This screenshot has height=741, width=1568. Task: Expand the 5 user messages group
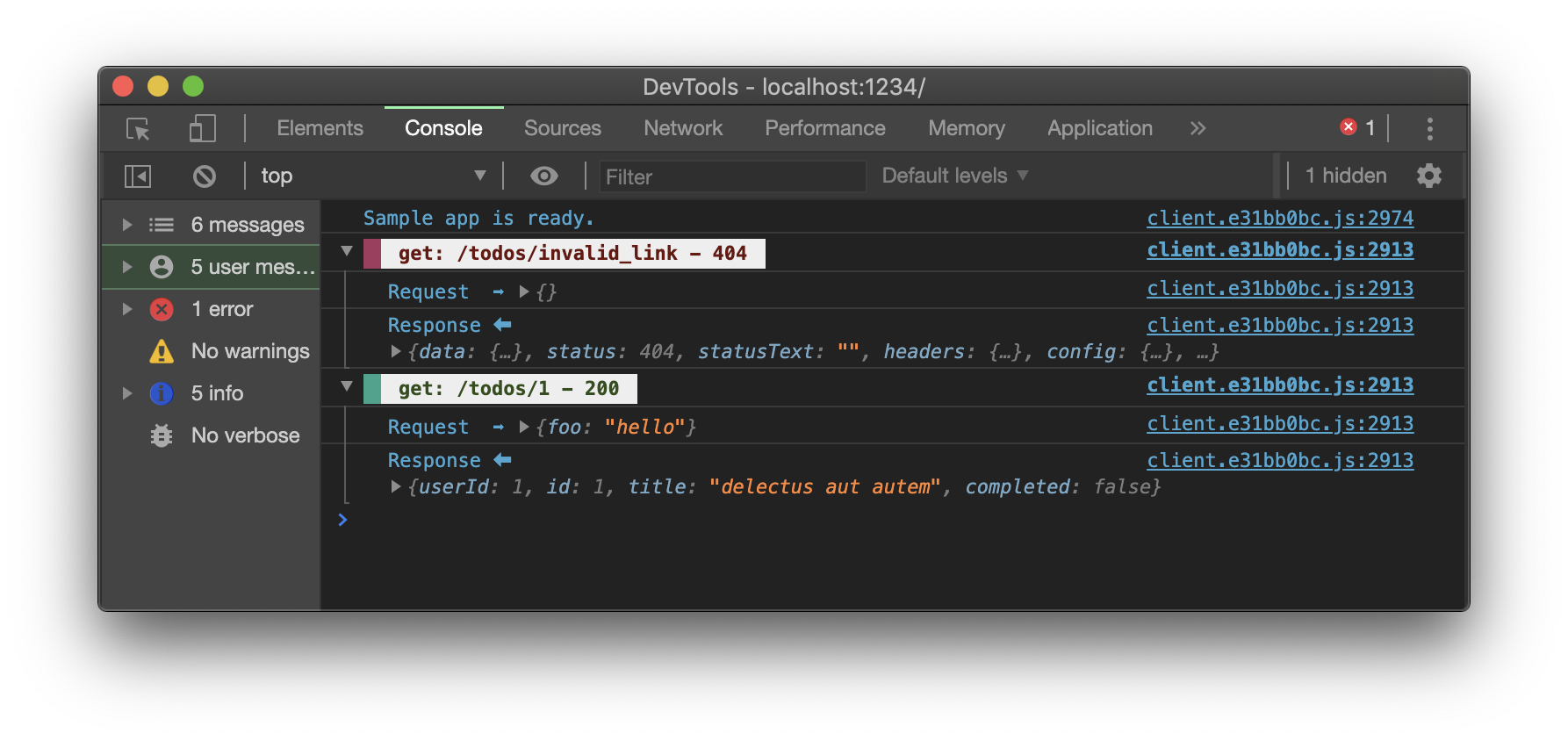[127, 267]
